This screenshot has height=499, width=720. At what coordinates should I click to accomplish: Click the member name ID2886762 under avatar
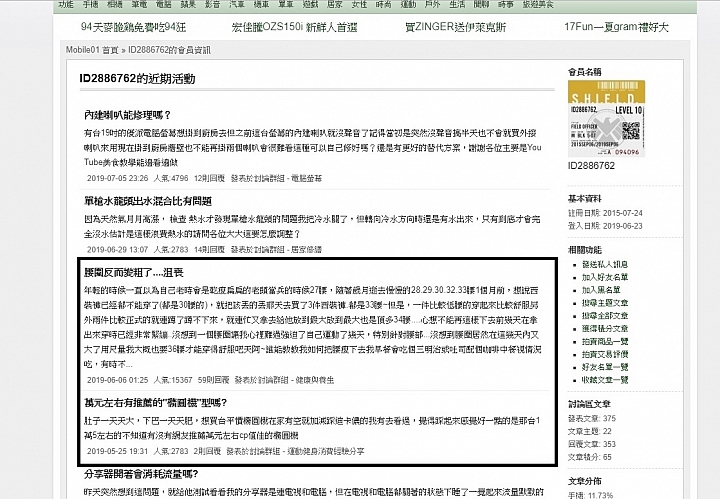[591, 166]
